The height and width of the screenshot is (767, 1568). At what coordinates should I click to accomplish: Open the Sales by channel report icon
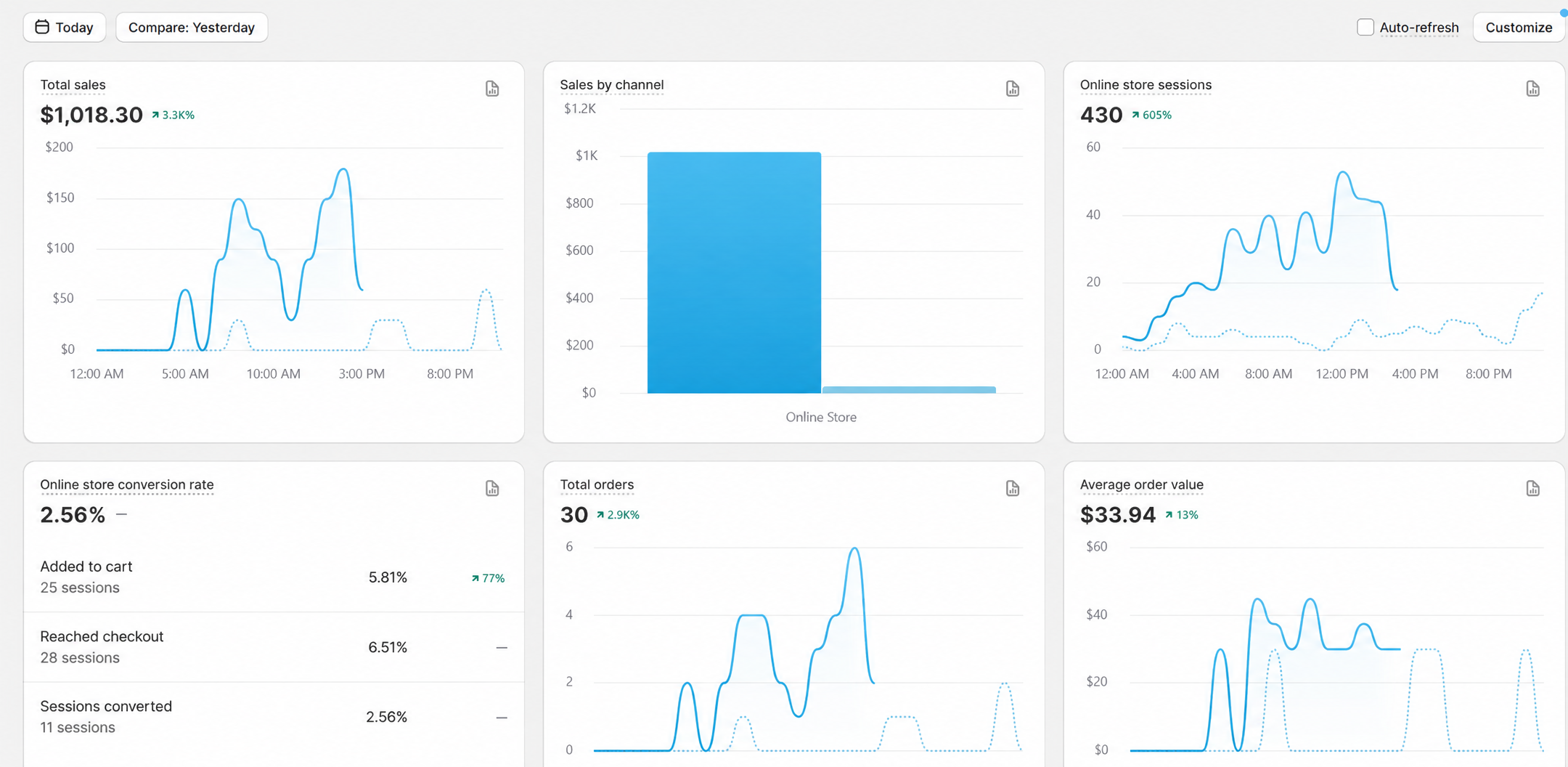1013,89
